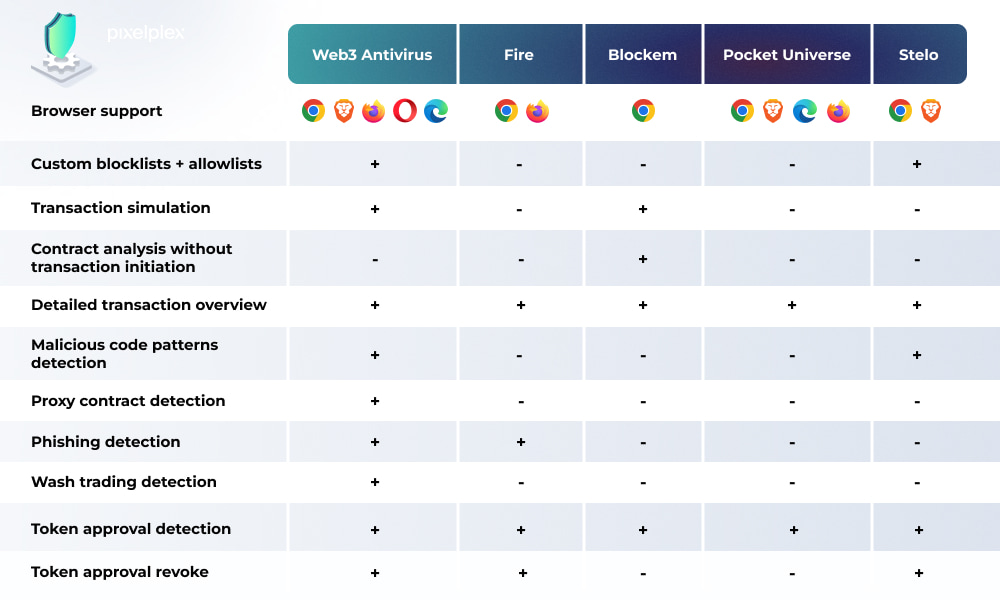This screenshot has width=1000, height=600.
Task: Click Web3 Antivirus plus for Wash trading detection
Action: pos(375,482)
